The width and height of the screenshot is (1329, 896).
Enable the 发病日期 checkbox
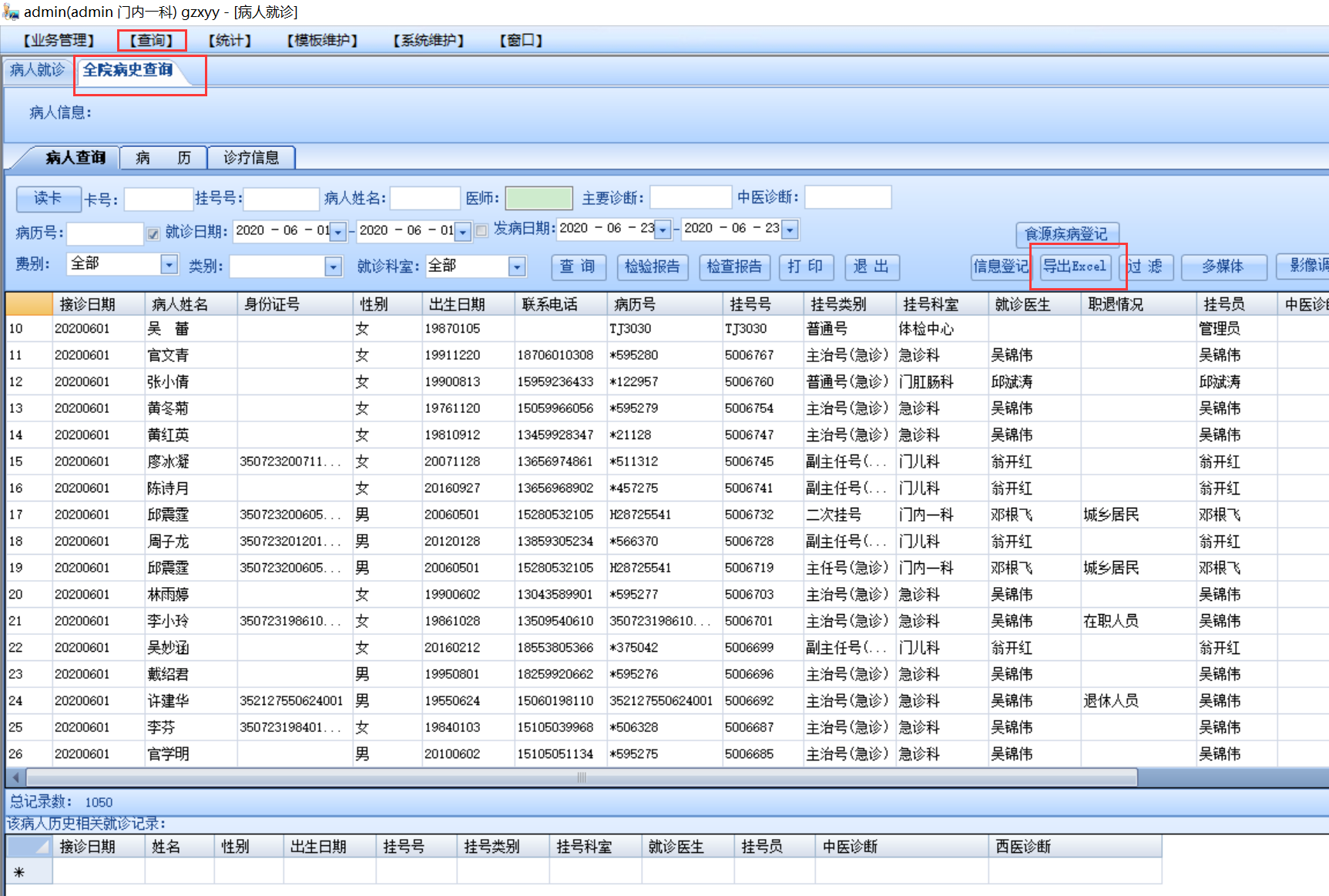click(482, 230)
